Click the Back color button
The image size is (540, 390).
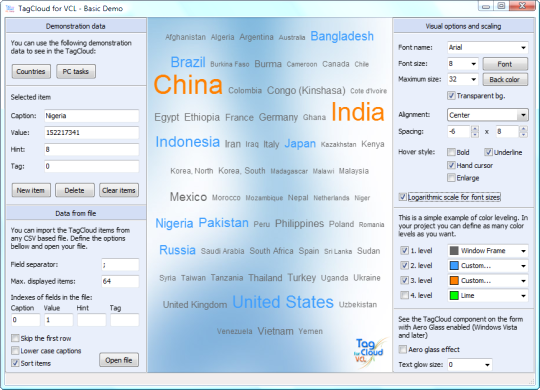505,80
